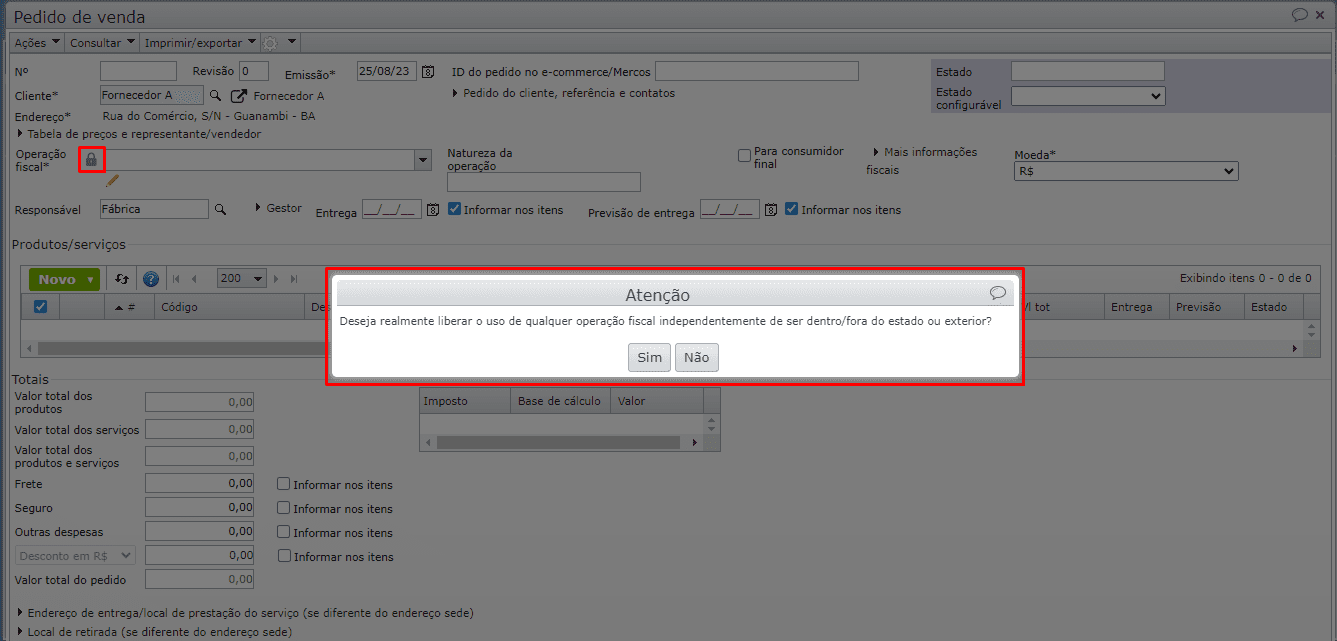Open the dropdown arrow next to the gear
This screenshot has width=1337, height=641.
click(x=291, y=43)
